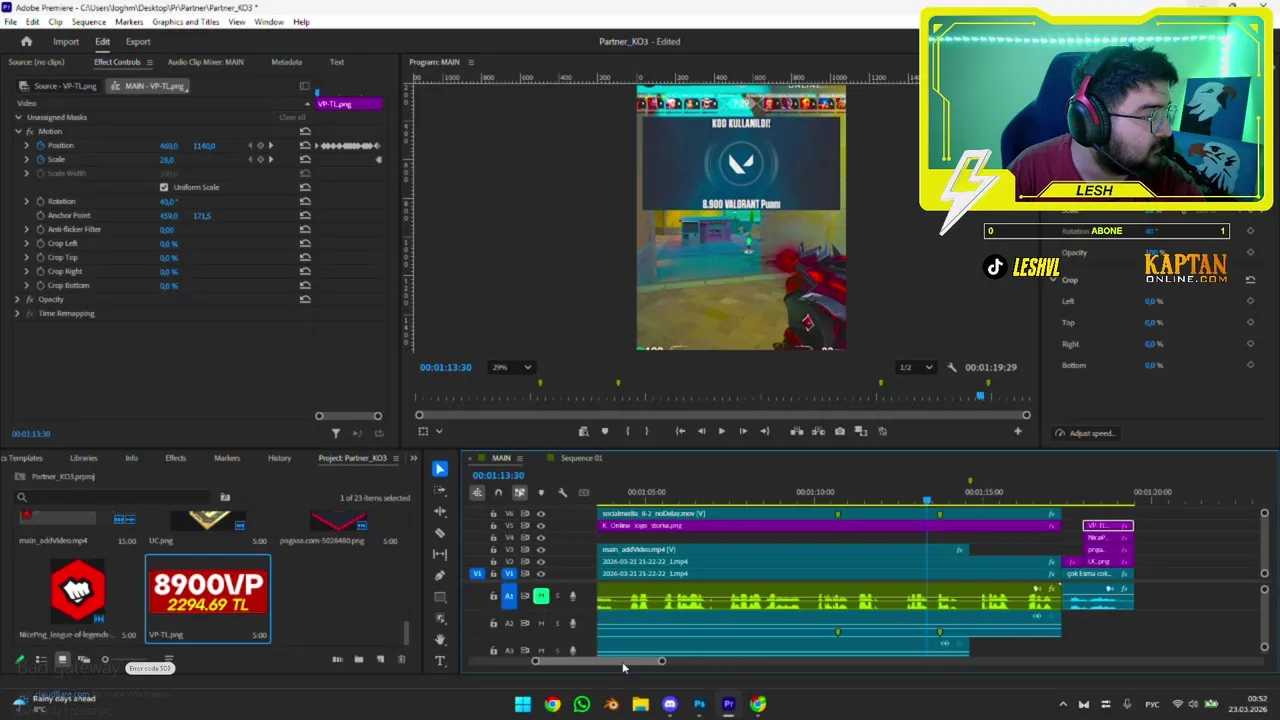Select the Slip tool
Viewport: 1280px width, 720px height.
coord(440,554)
